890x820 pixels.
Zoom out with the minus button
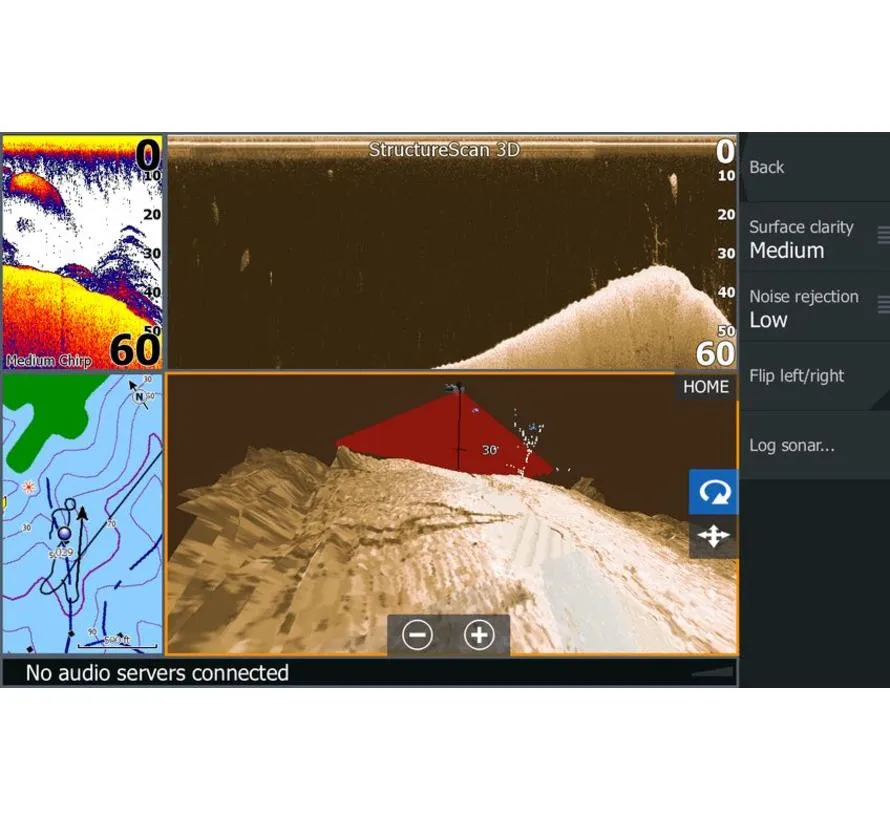point(418,635)
